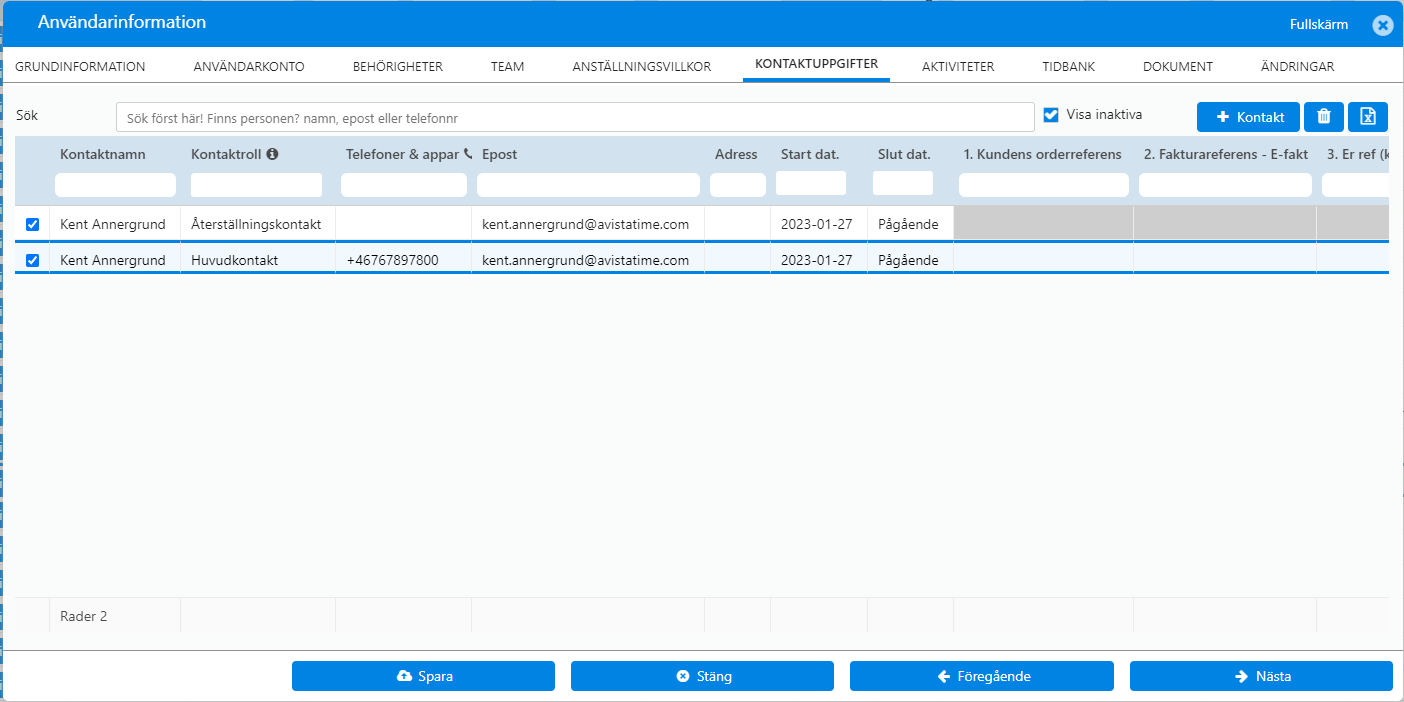
Task: Sort by Epost column header
Action: point(500,155)
